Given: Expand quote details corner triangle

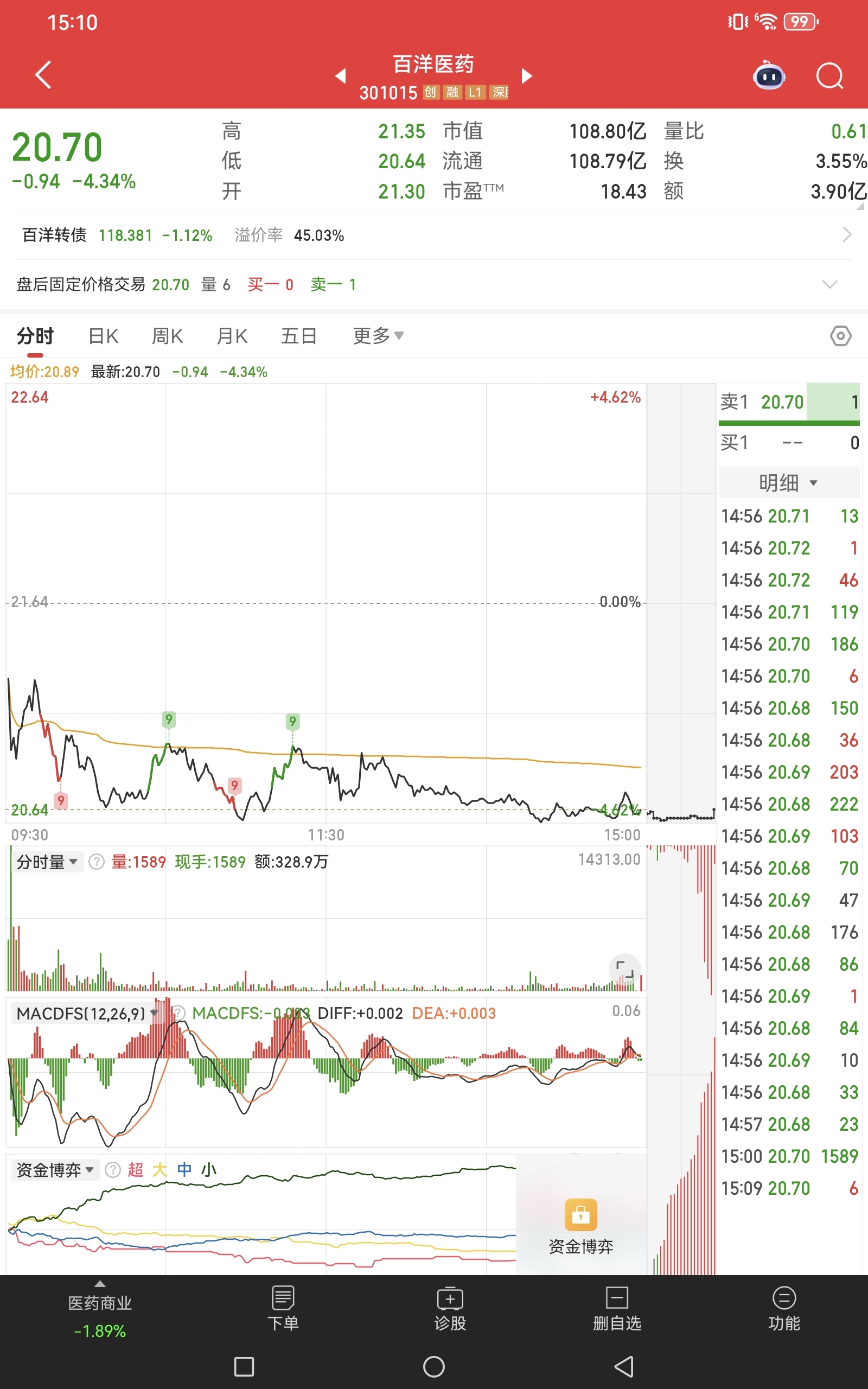Looking at the screenshot, I should (x=860, y=206).
